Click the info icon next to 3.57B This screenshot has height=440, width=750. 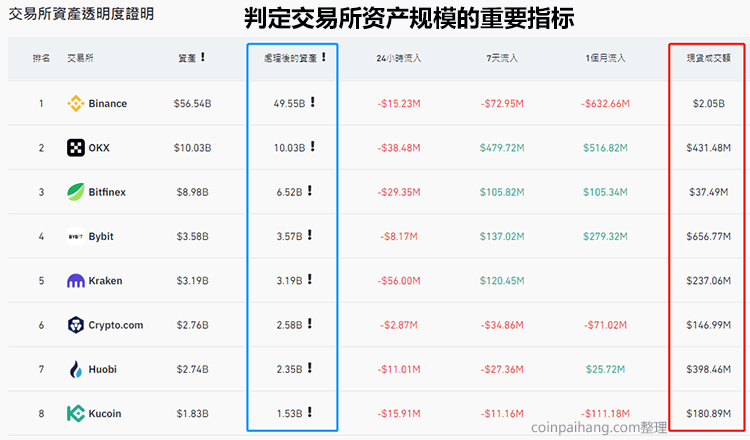[309, 235]
